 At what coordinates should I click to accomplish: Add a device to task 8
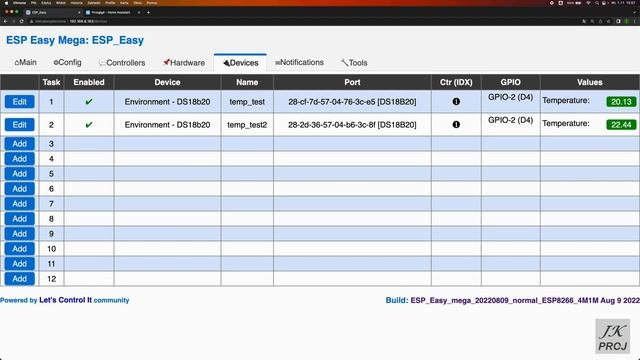pos(20,219)
